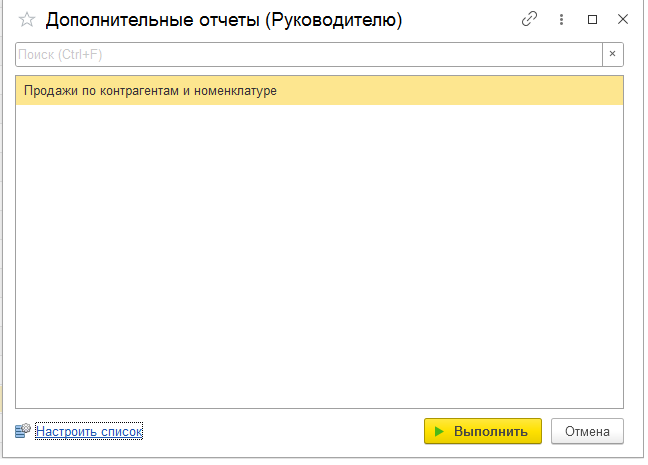648x465 pixels.
Task: Click the list settings gear icon
Action: (23, 431)
